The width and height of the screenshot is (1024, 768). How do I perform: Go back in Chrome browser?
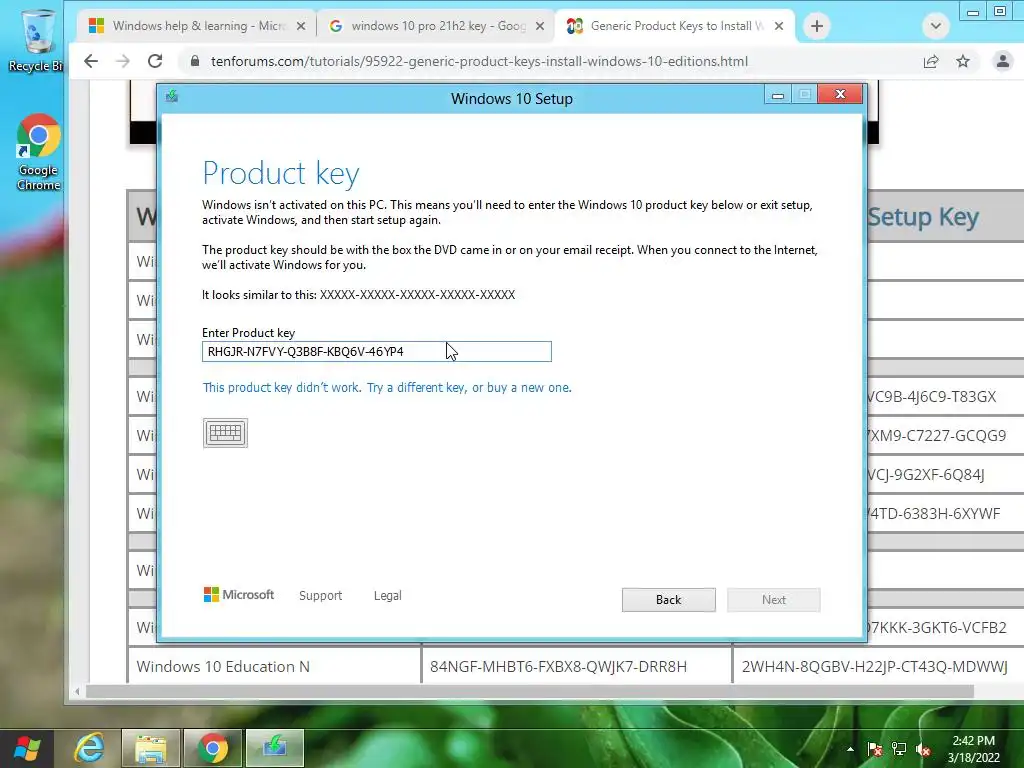pyautogui.click(x=91, y=61)
